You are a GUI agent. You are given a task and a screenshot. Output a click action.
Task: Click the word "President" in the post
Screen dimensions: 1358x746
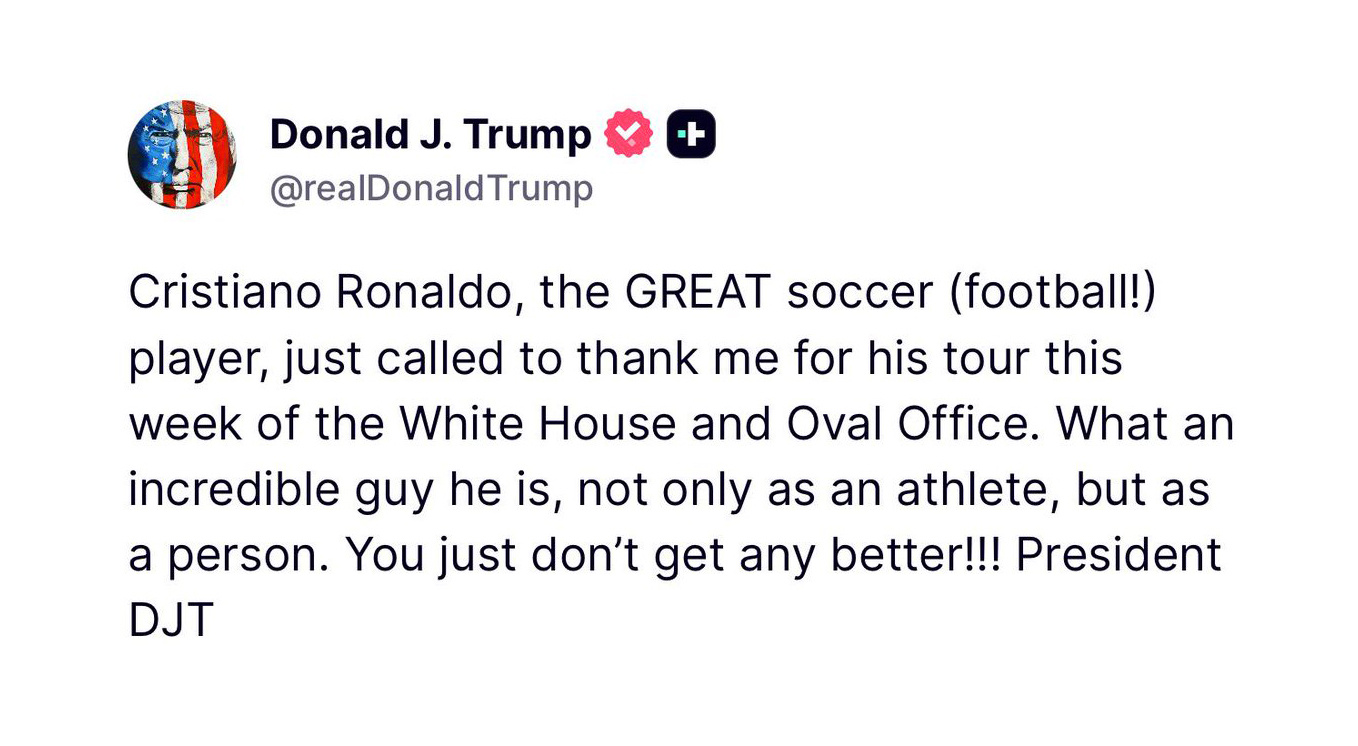[1119, 555]
